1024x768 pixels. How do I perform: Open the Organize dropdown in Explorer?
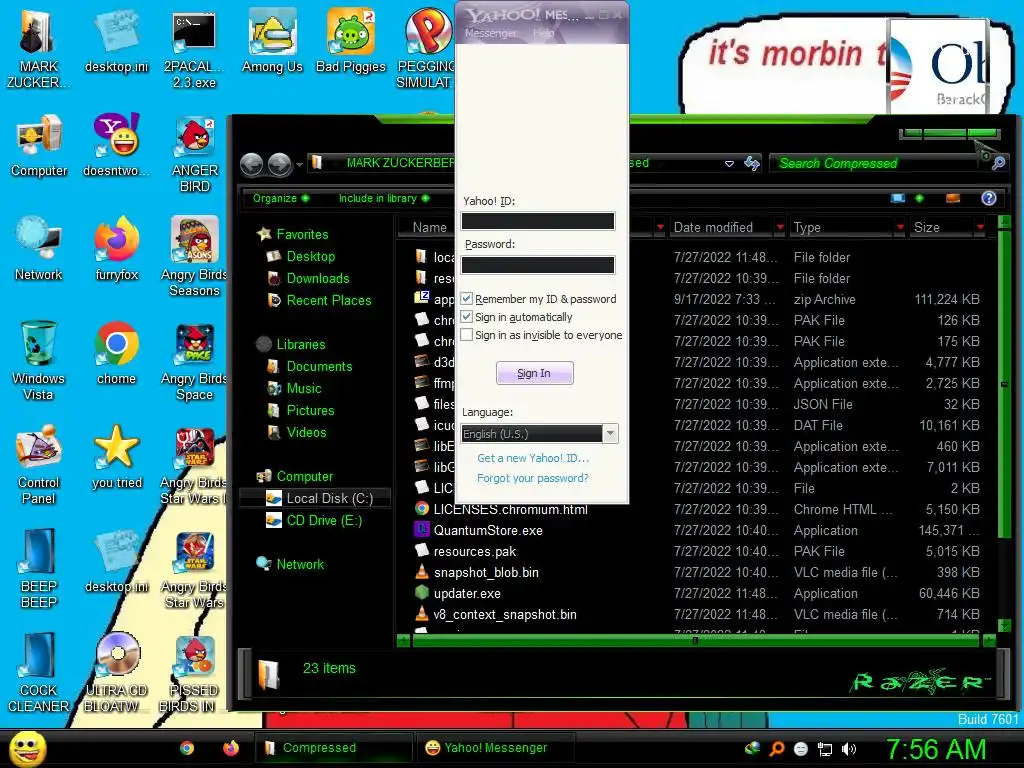click(x=281, y=198)
